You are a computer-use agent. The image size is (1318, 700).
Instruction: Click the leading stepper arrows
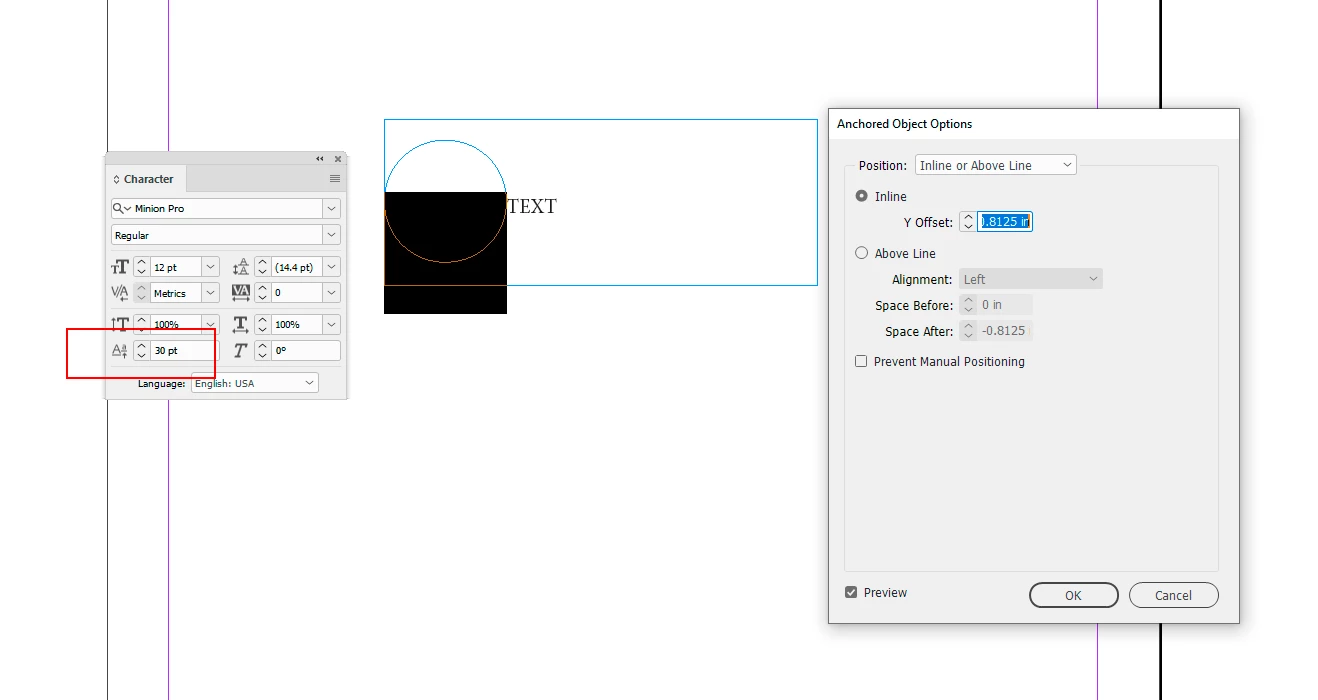263,267
